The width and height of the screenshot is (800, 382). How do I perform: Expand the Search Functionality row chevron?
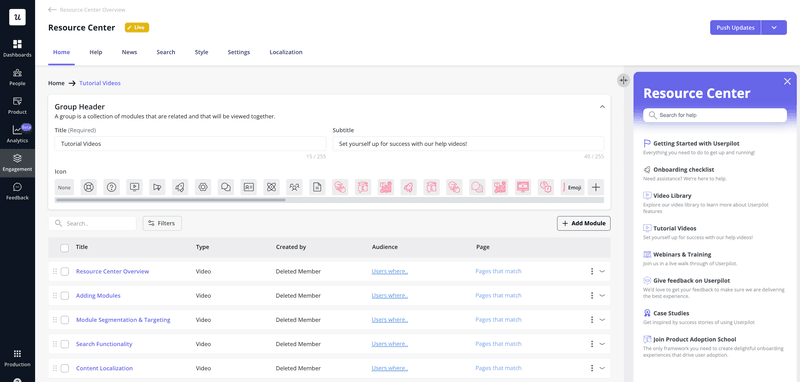pos(602,344)
